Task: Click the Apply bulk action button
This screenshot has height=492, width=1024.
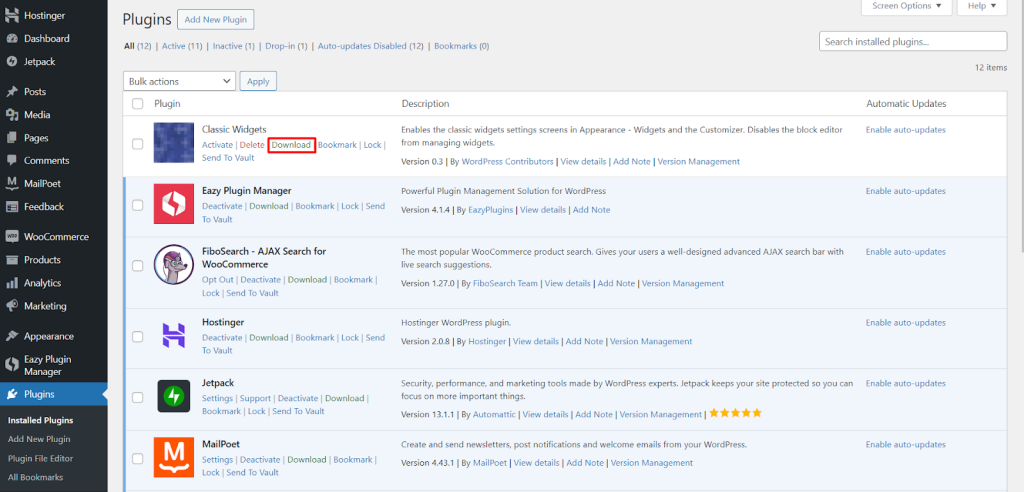Action: 259,81
